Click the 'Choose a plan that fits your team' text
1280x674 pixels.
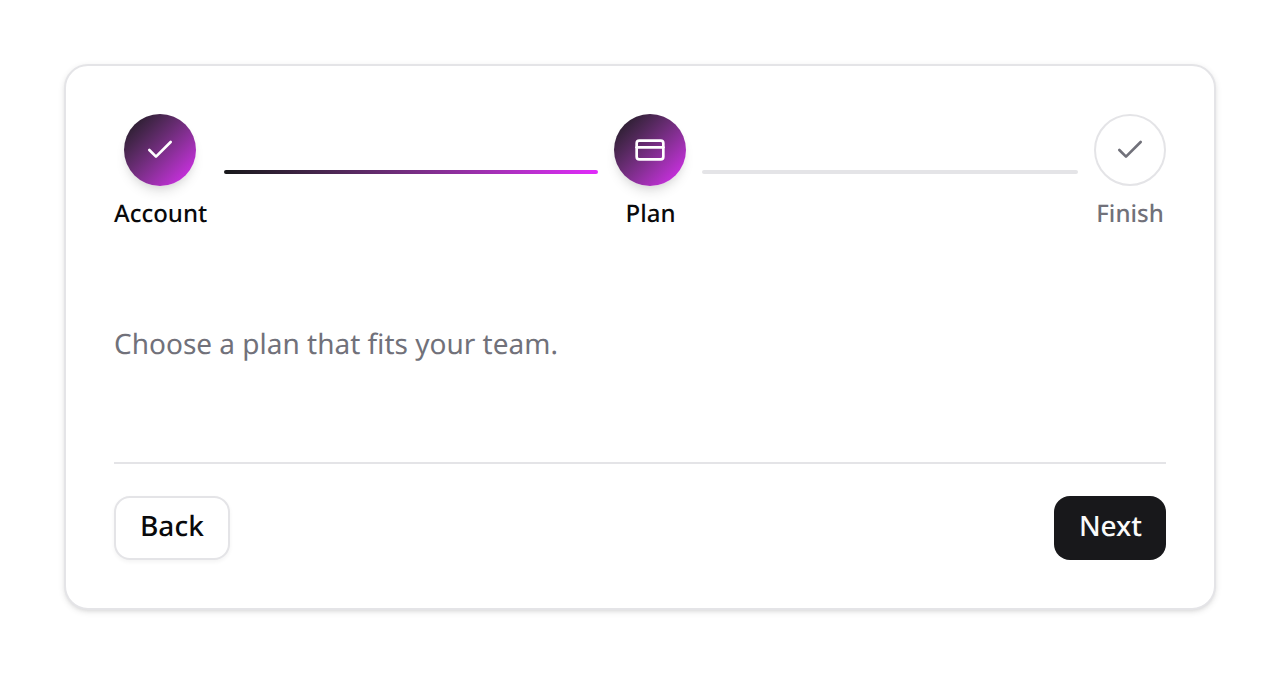pyautogui.click(x=336, y=345)
